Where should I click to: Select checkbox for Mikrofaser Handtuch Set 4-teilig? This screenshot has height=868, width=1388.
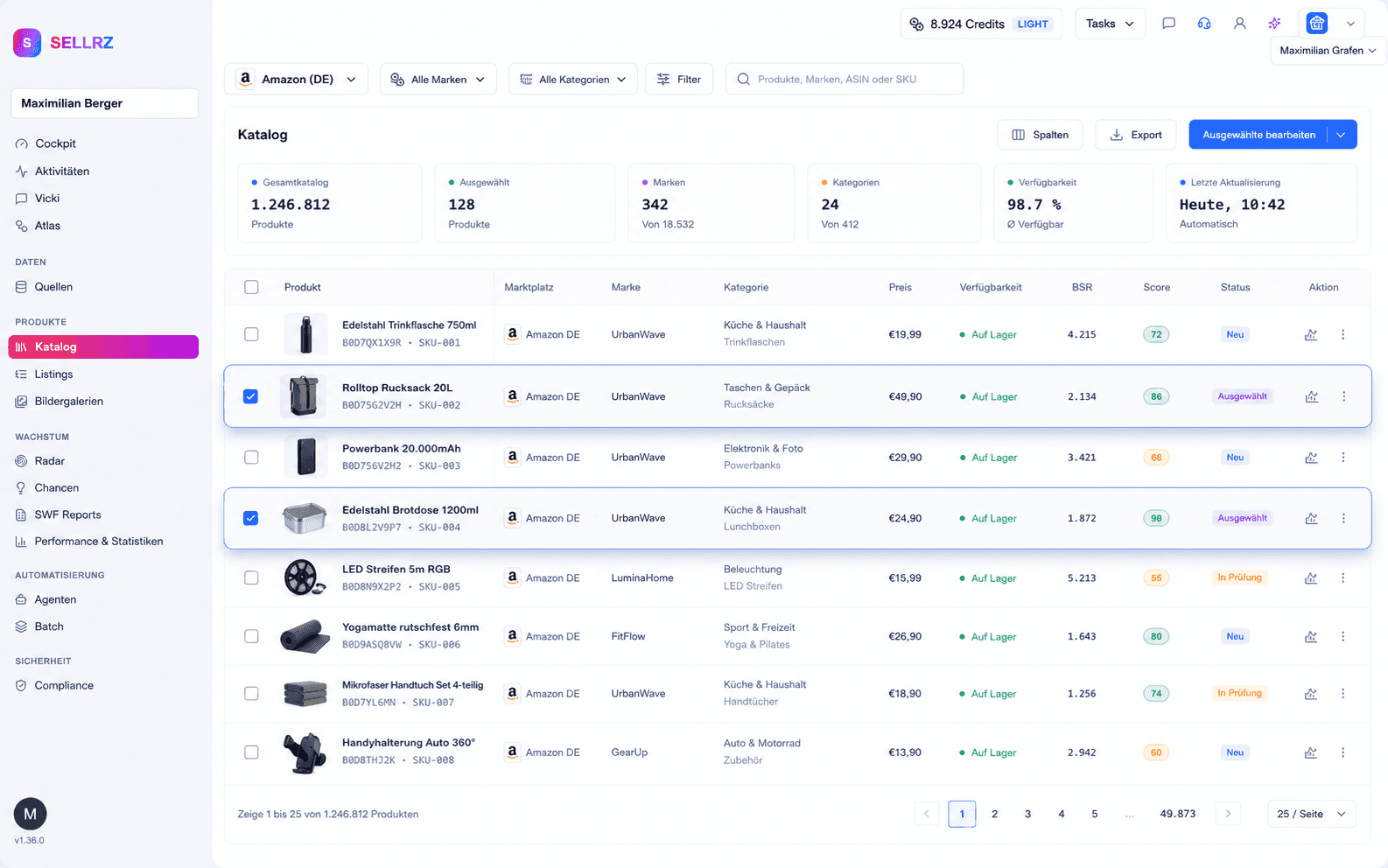pos(251,694)
